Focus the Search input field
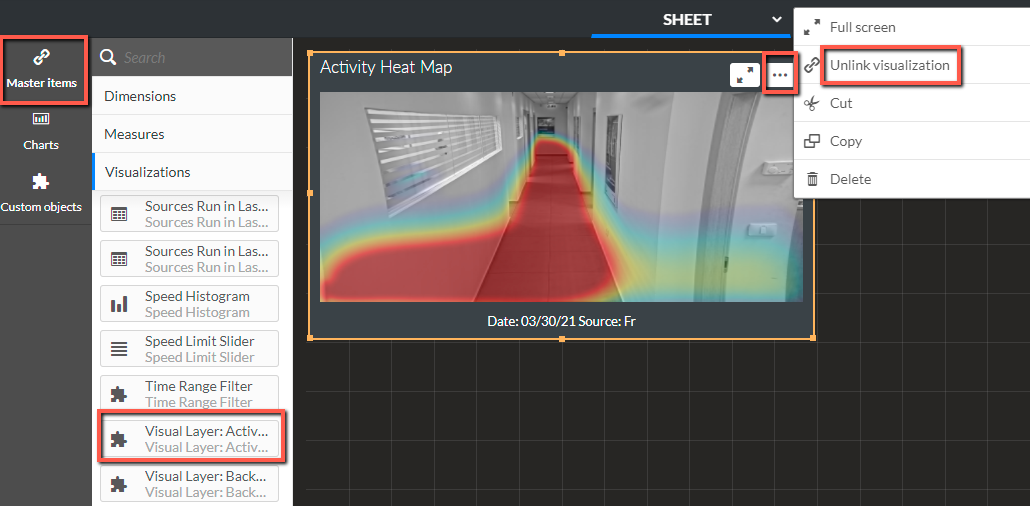Viewport: 1030px width, 506px height. (x=192, y=57)
